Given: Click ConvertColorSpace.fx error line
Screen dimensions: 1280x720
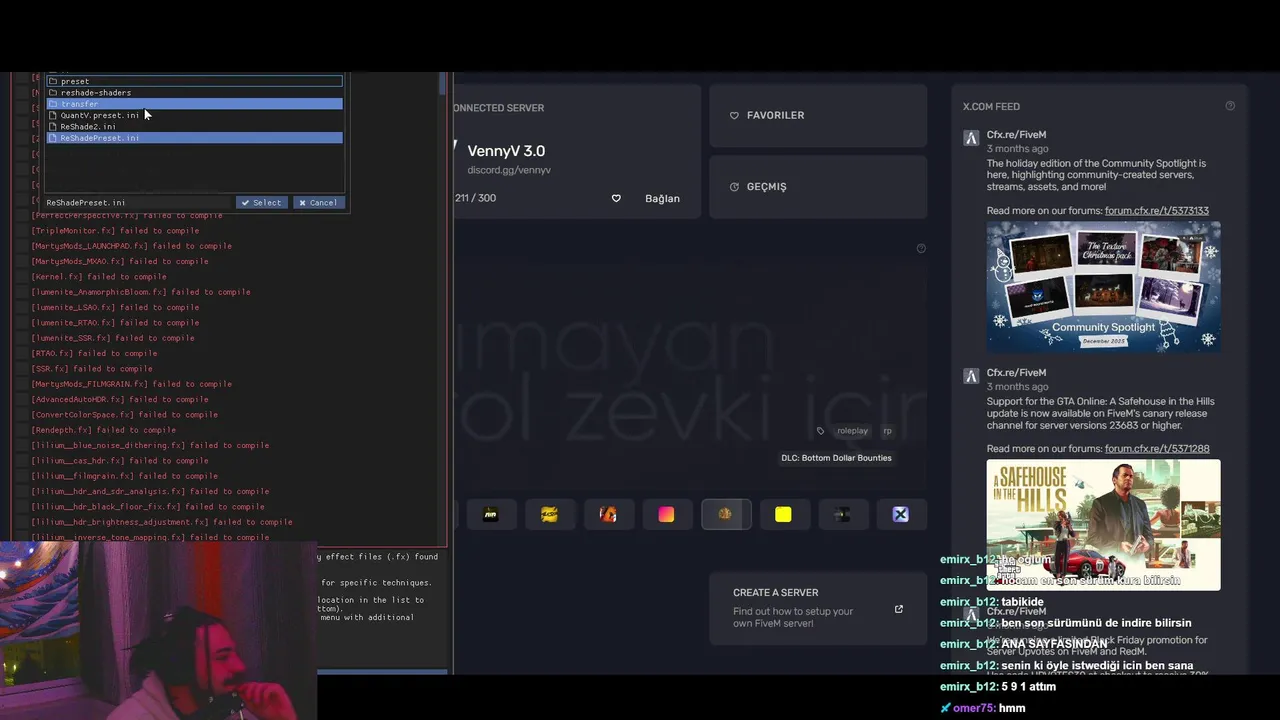Looking at the screenshot, I should (124, 415).
